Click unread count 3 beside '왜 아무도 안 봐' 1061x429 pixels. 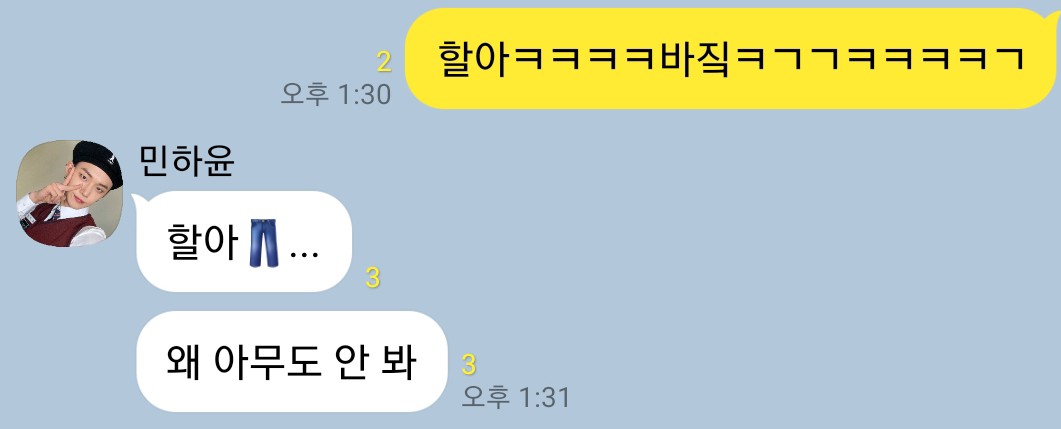(469, 365)
